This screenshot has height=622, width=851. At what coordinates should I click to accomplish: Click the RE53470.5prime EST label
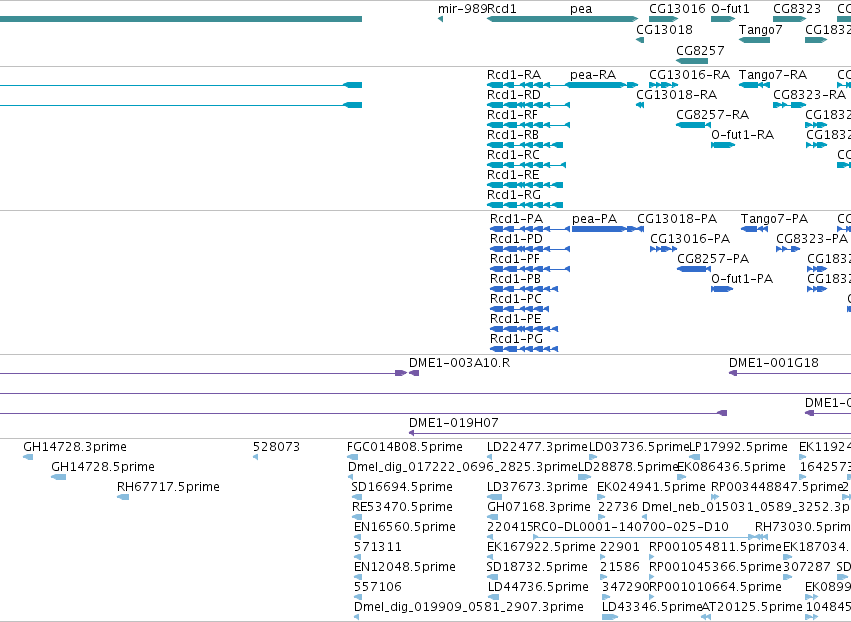pyautogui.click(x=402, y=507)
